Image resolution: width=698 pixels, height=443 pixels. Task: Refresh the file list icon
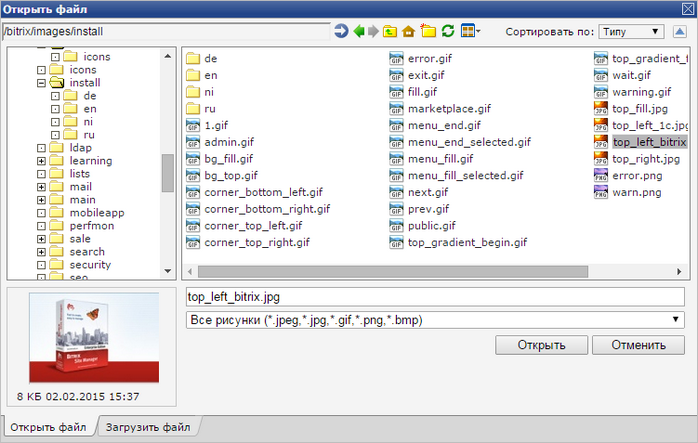click(448, 31)
